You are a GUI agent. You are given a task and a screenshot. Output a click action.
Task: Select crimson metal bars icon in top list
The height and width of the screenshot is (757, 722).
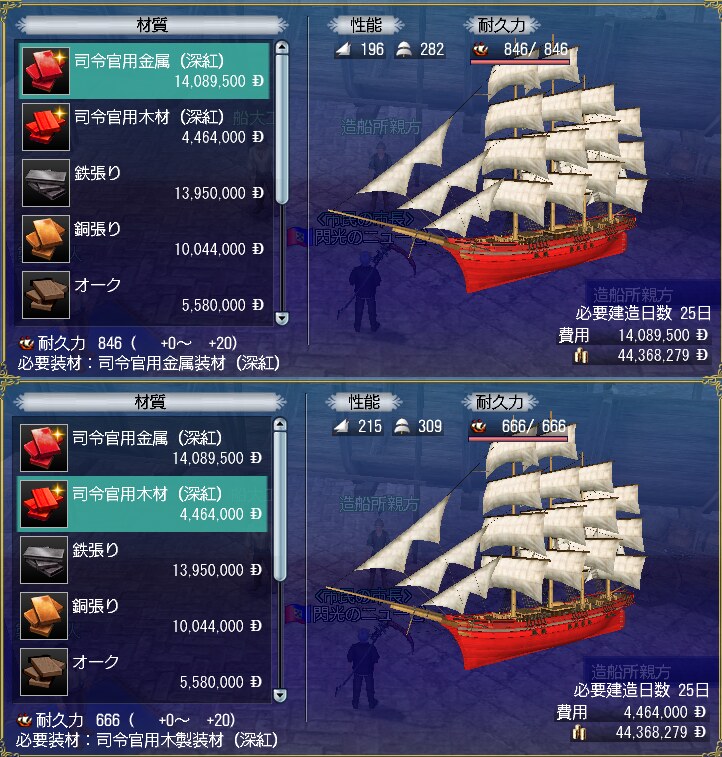(46, 70)
